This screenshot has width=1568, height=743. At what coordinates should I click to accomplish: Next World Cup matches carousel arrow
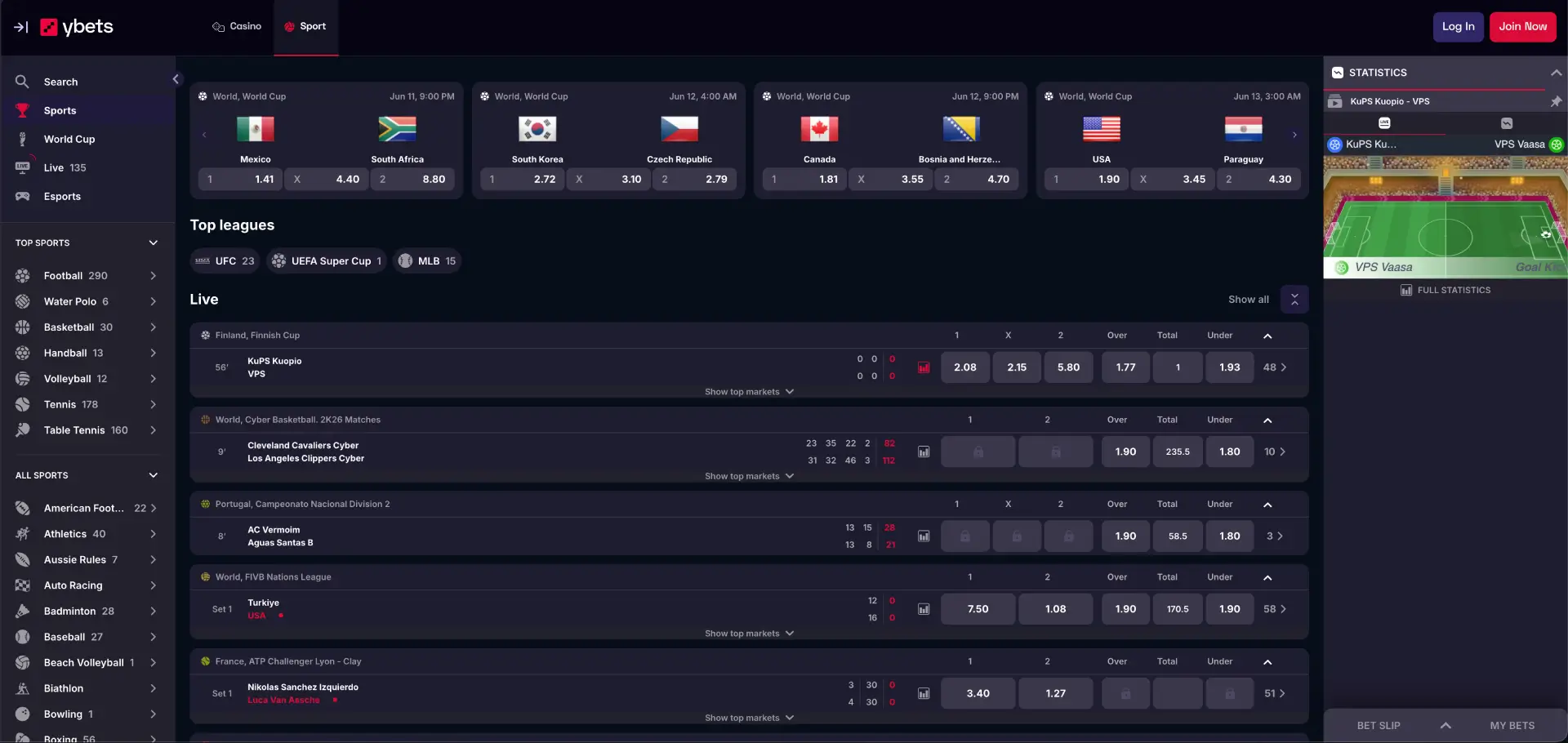pyautogui.click(x=1294, y=135)
